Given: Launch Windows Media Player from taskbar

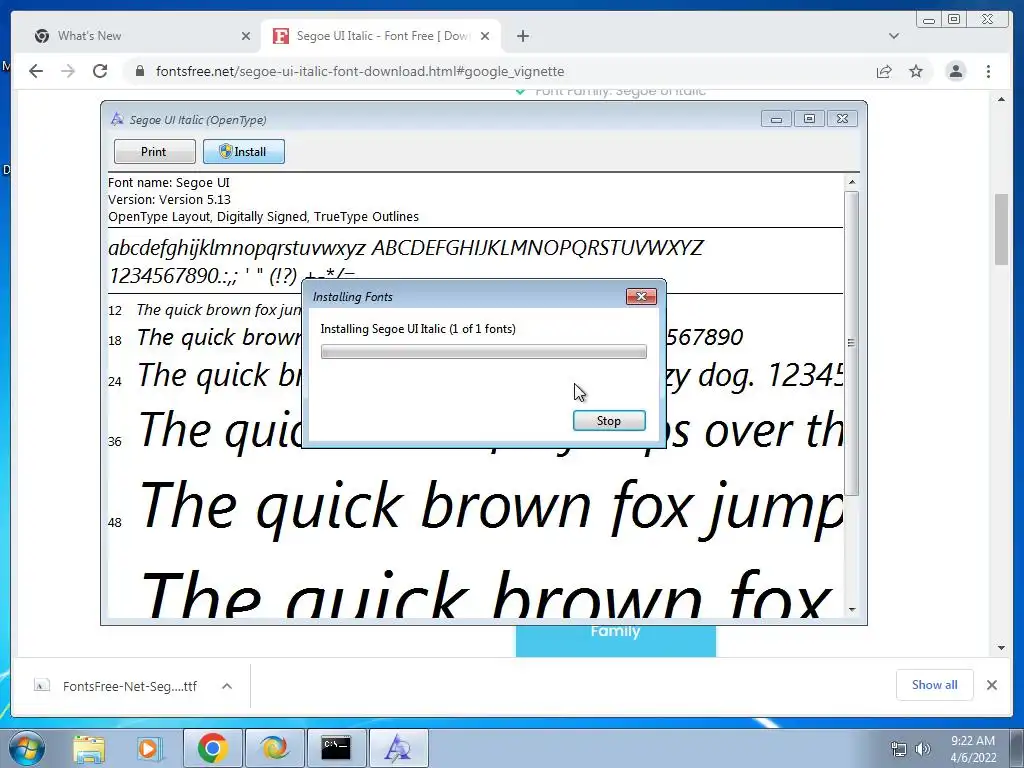Looking at the screenshot, I should tap(149, 748).
